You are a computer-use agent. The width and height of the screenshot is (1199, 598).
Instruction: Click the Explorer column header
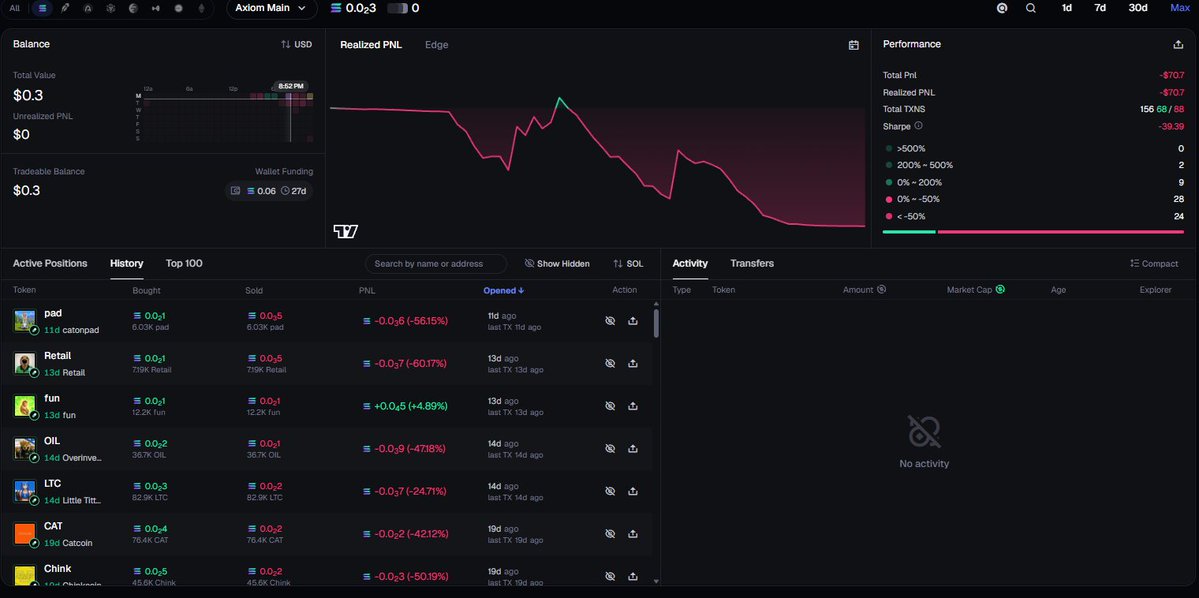click(x=1155, y=290)
